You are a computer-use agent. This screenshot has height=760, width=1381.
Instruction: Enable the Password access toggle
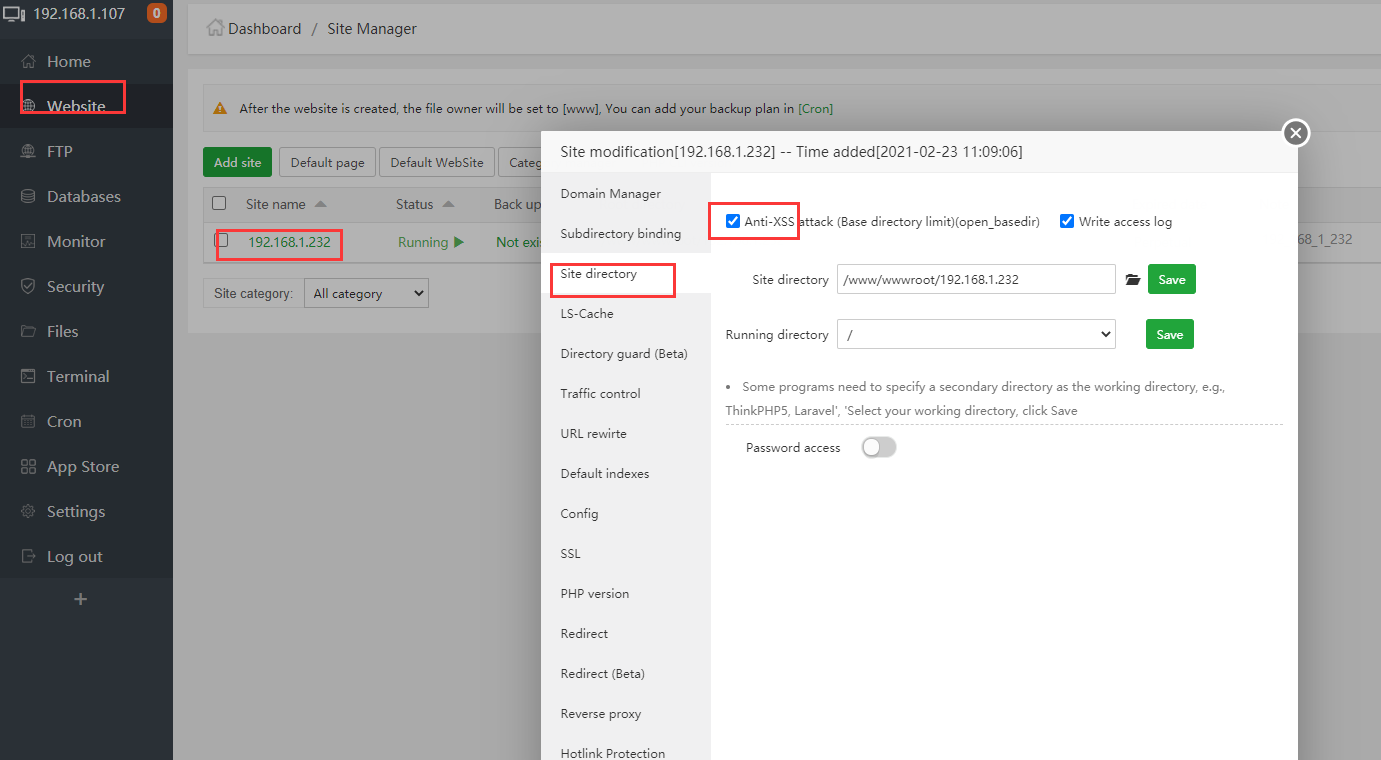pyautogui.click(x=878, y=447)
